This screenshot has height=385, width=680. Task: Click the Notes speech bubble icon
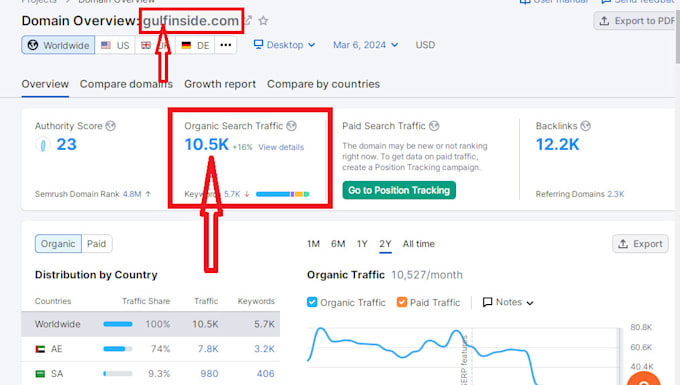coord(487,302)
